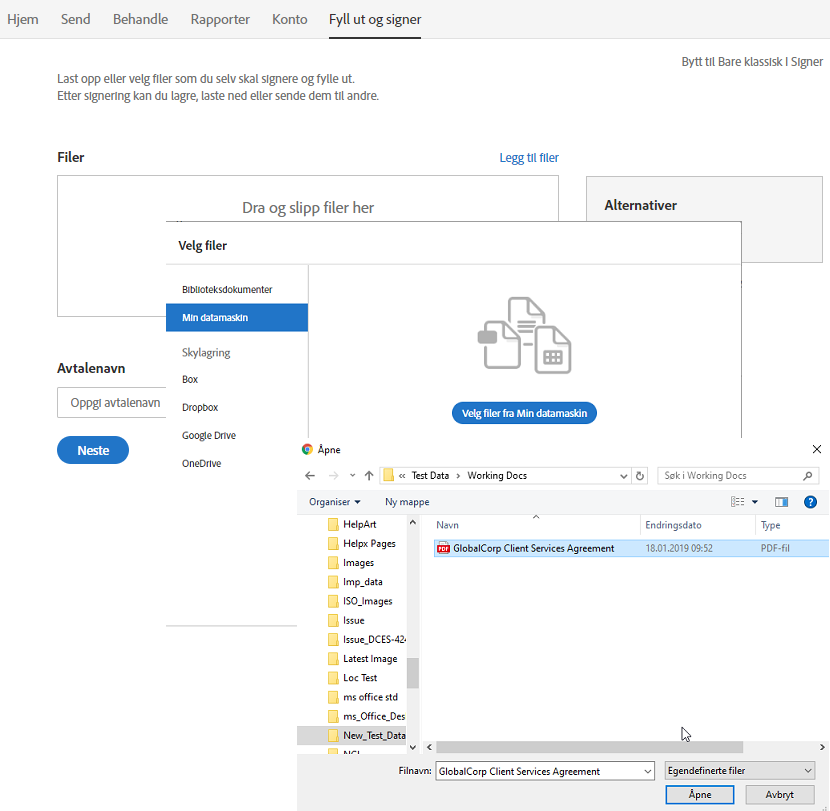Click the folder tree scroll-up arrow
Image resolution: width=830 pixels, height=811 pixels.
(413, 522)
